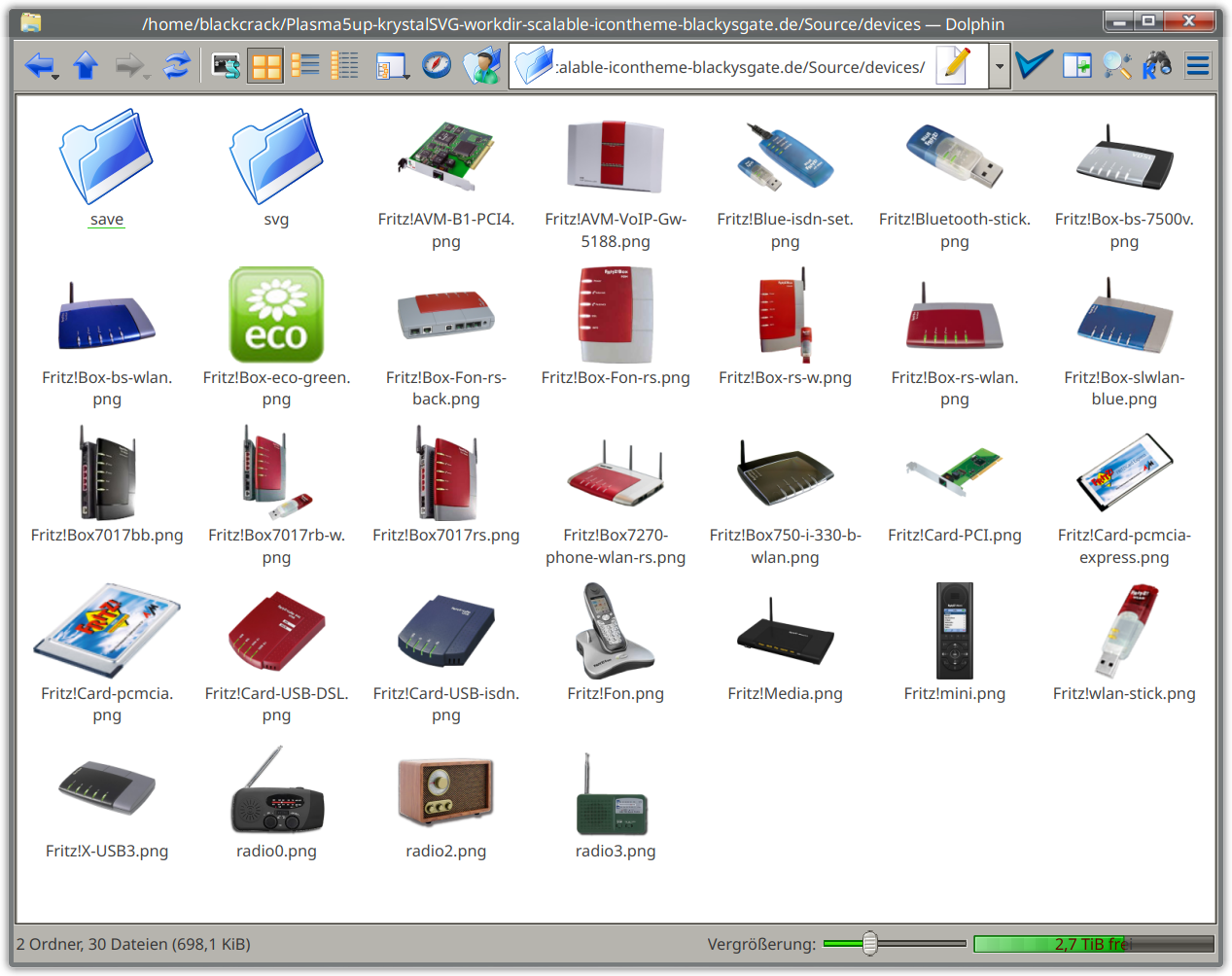The height and width of the screenshot is (976, 1232).
Task: Select Fritz!Fon.png phone icon
Action: [616, 630]
